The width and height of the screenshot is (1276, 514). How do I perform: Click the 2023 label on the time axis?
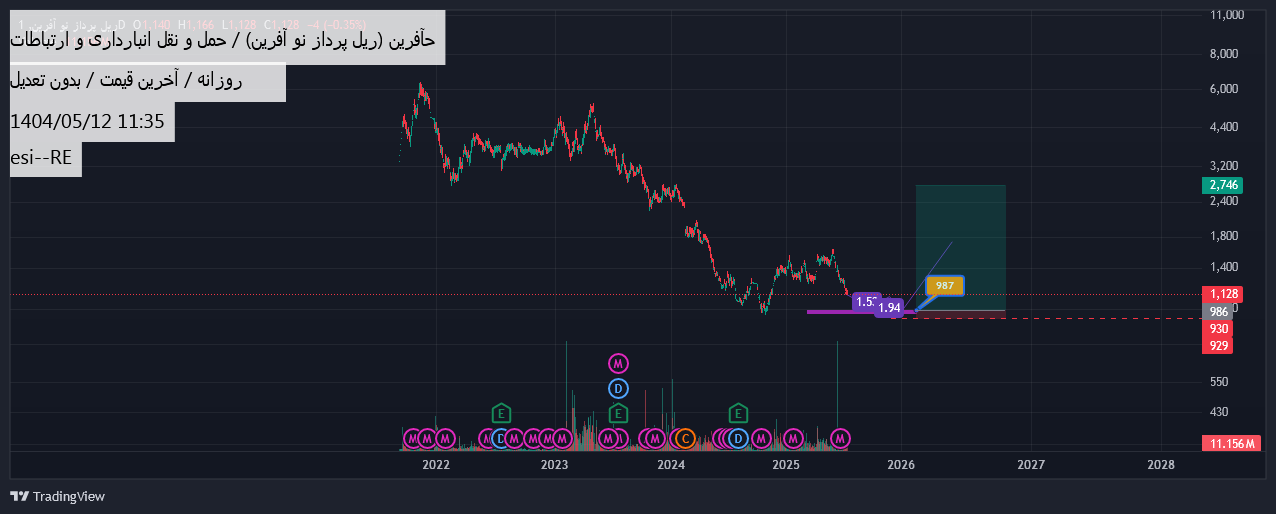pyautogui.click(x=554, y=465)
